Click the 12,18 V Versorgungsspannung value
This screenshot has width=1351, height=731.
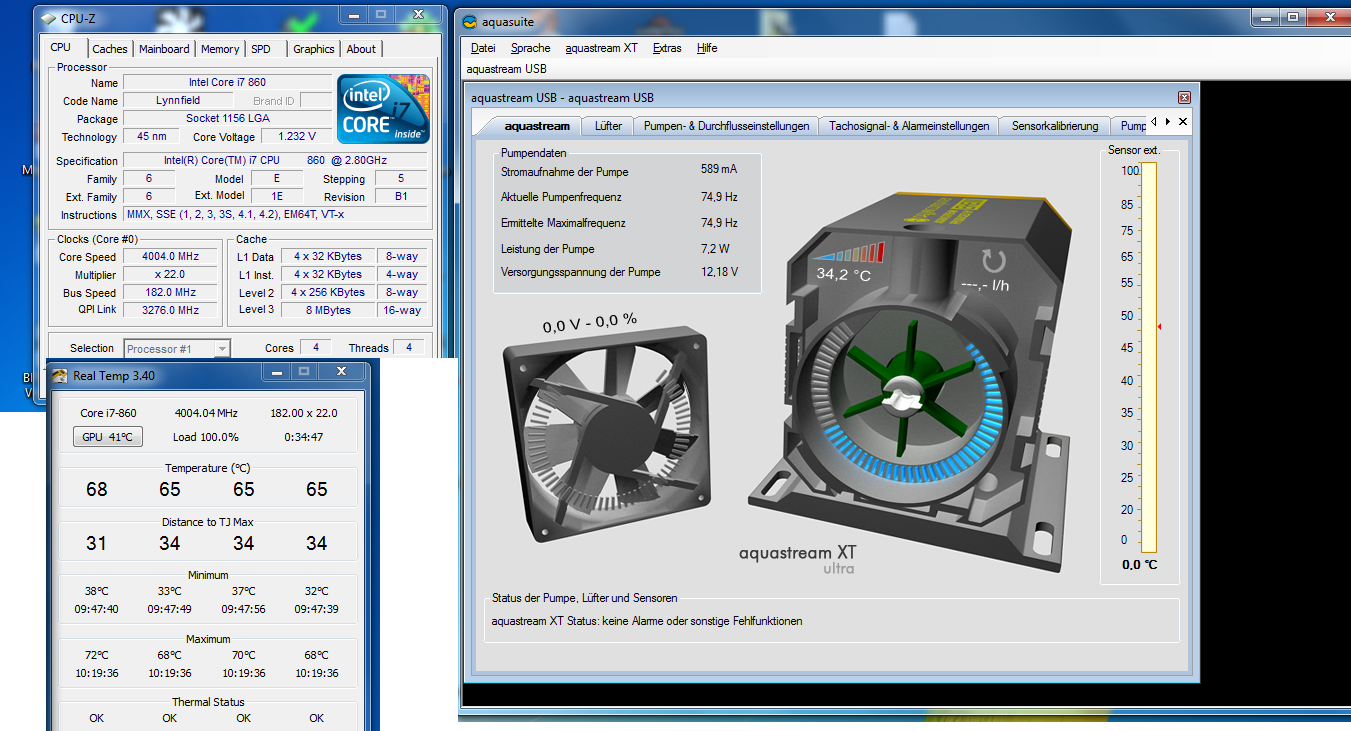(x=720, y=271)
